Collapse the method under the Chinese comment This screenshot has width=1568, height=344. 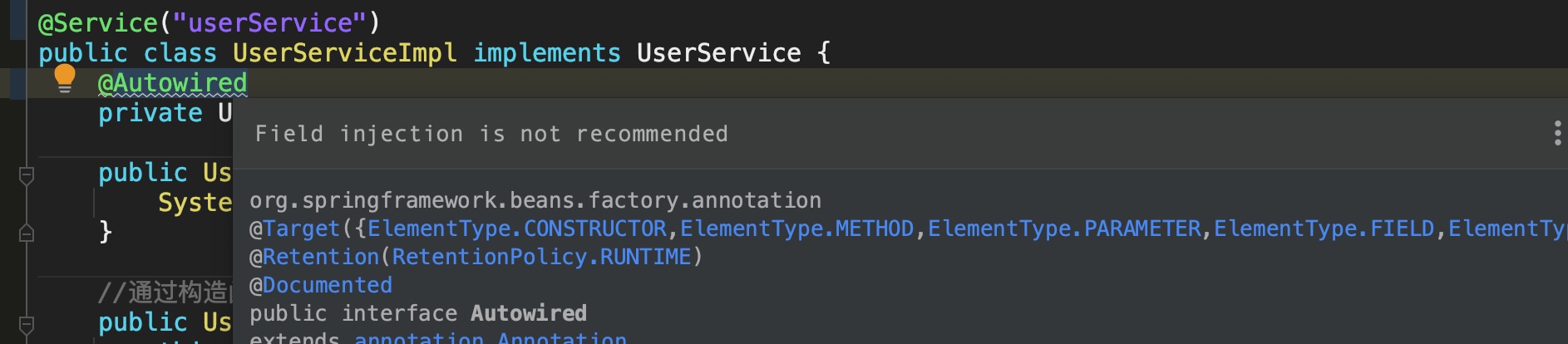tap(26, 324)
